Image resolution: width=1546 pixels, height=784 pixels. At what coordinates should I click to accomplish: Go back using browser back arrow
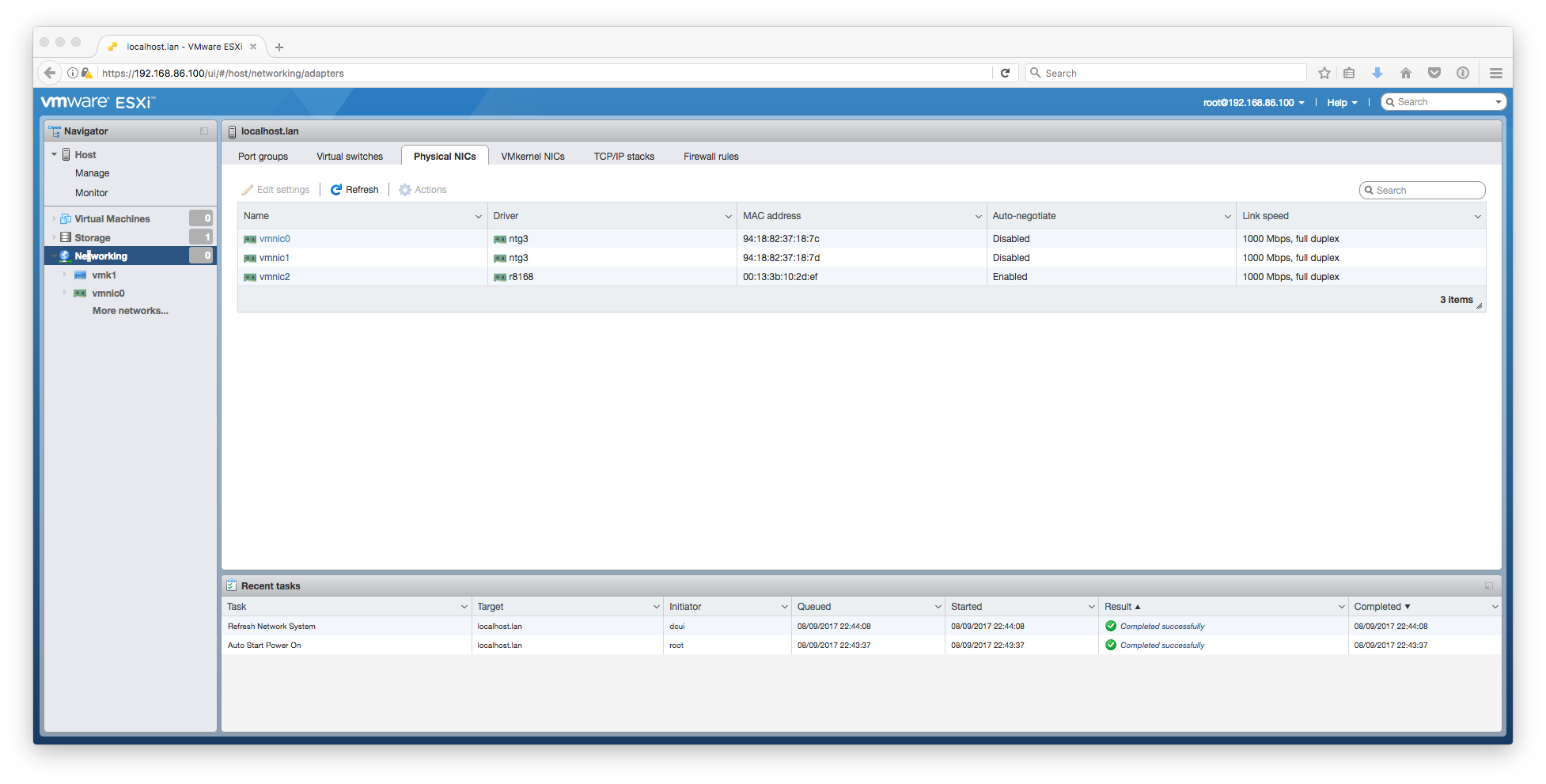[x=50, y=73]
